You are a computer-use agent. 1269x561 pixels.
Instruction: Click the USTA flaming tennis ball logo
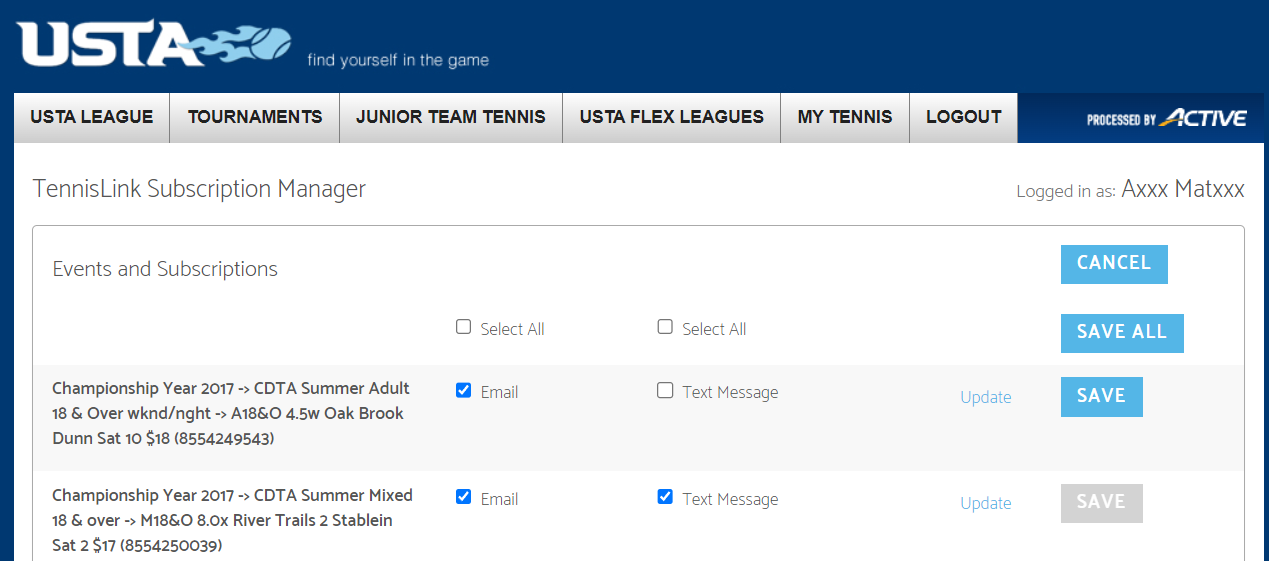155,45
